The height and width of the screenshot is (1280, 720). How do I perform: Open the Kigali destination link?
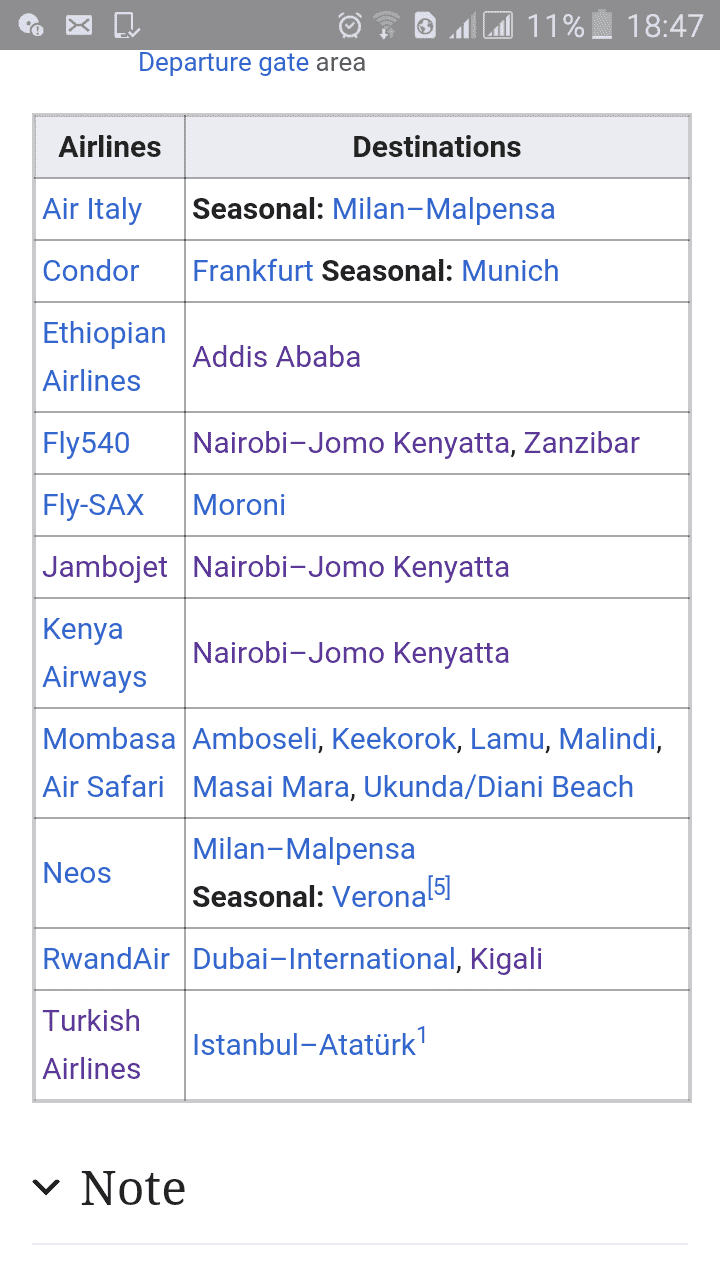click(507, 959)
